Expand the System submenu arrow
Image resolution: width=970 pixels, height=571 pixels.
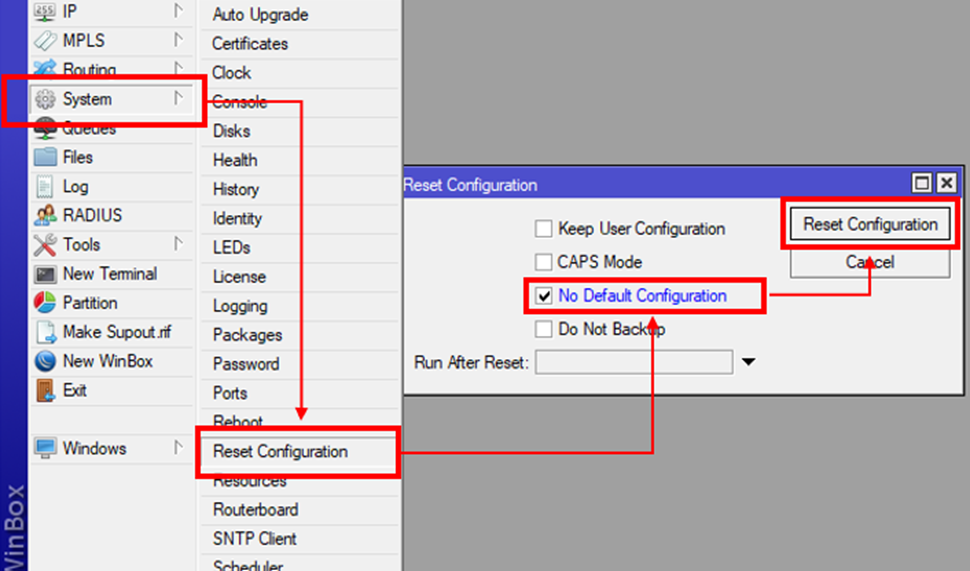[178, 98]
